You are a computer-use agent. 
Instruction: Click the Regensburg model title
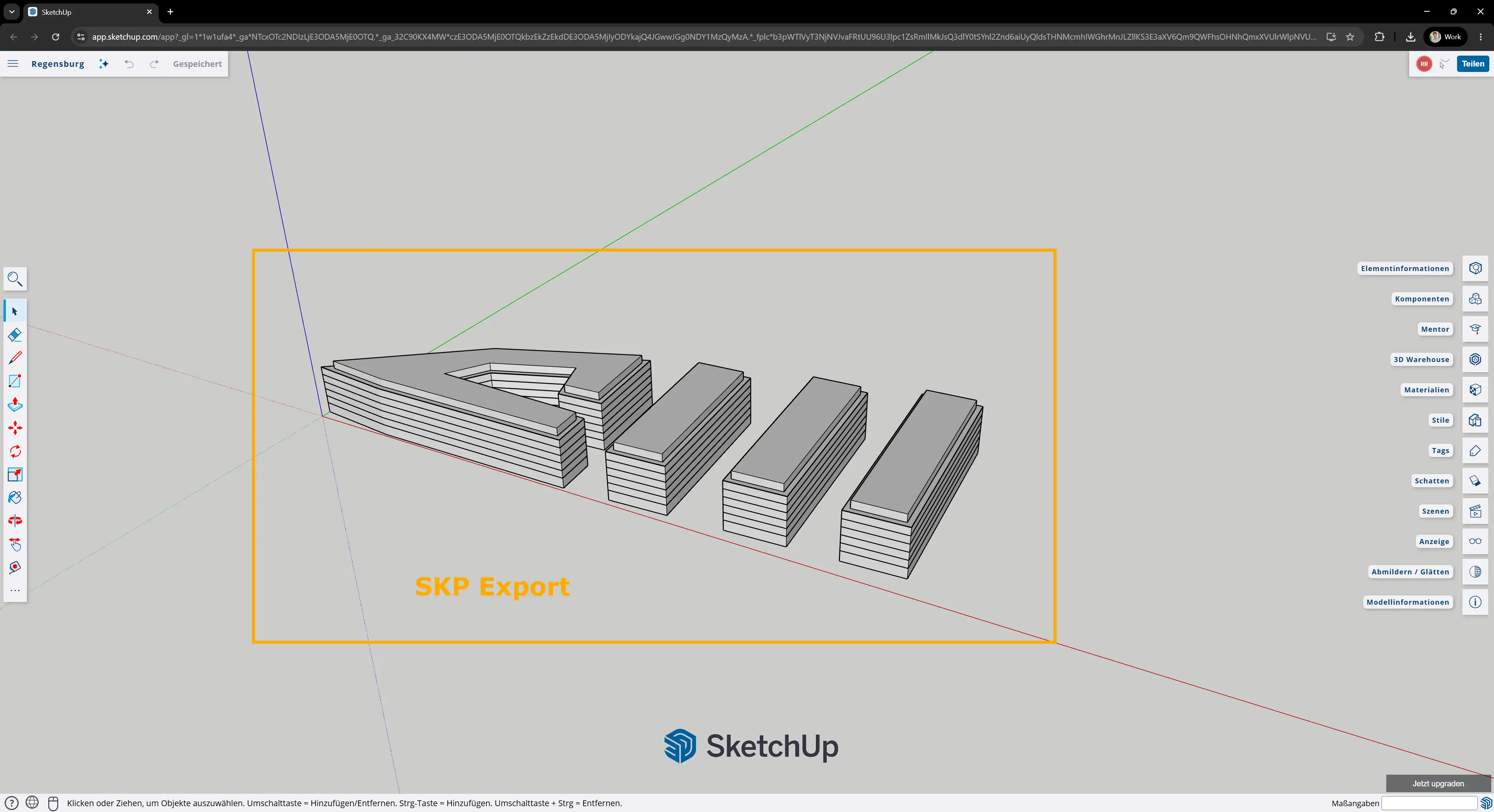coord(58,64)
